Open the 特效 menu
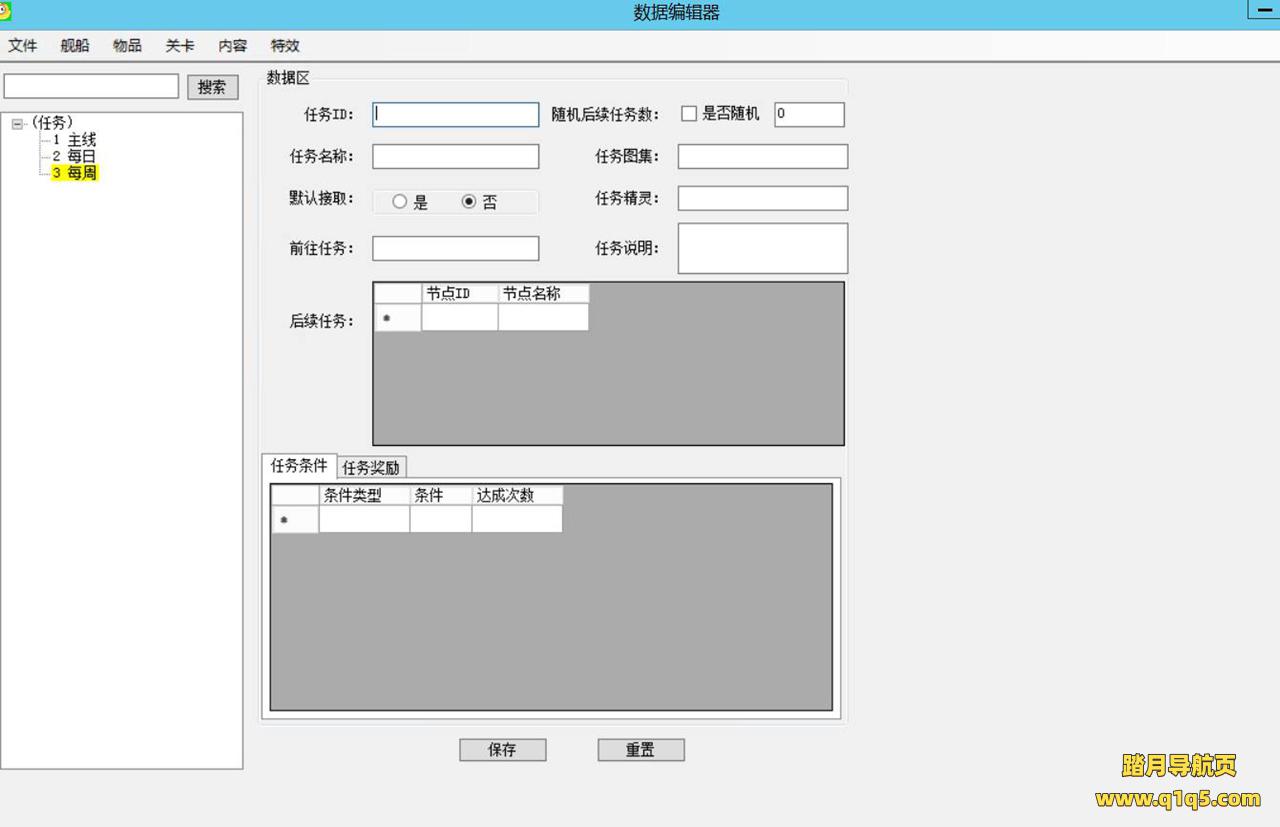 pos(285,46)
